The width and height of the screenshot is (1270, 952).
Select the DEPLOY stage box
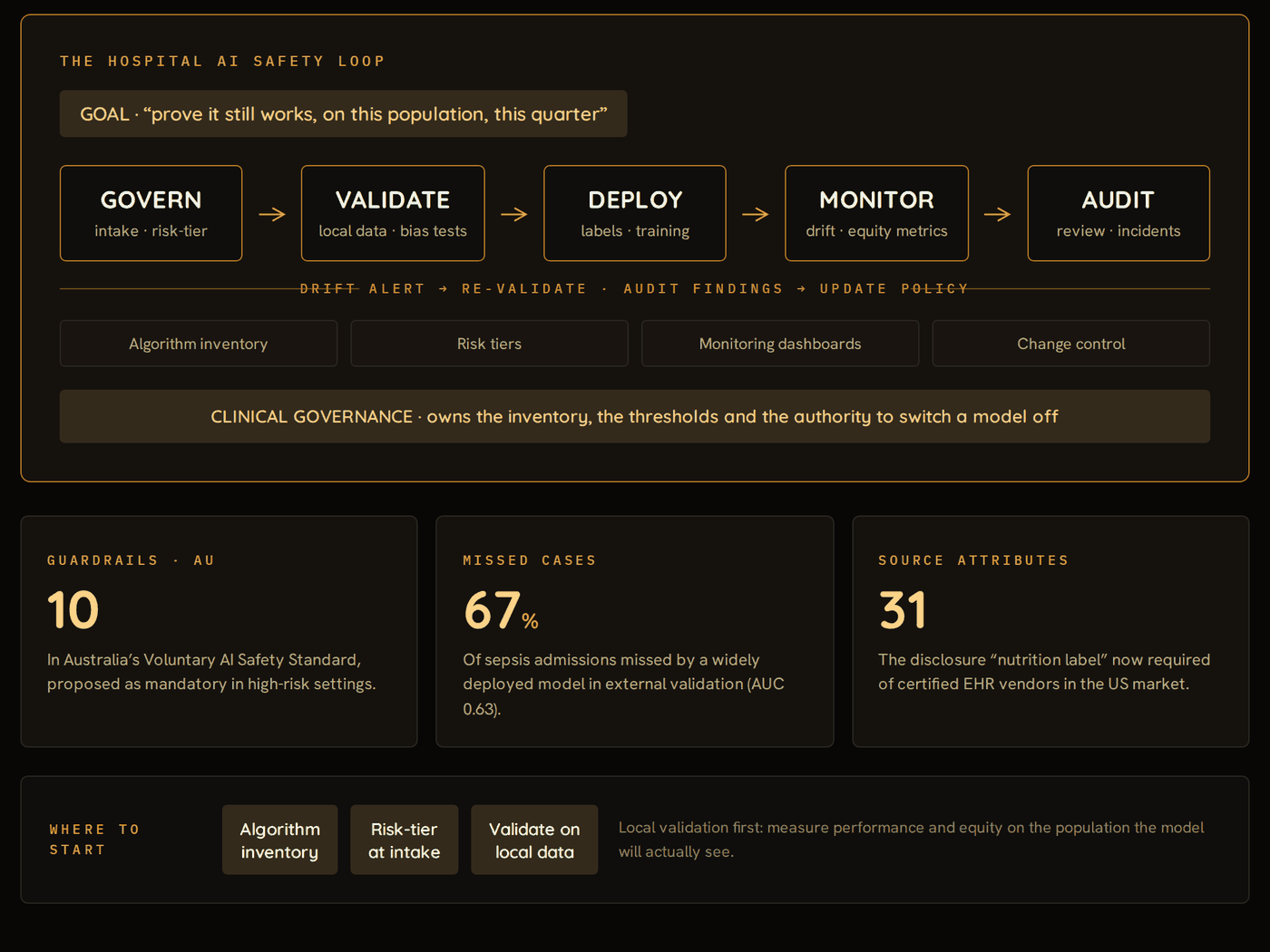click(x=635, y=213)
